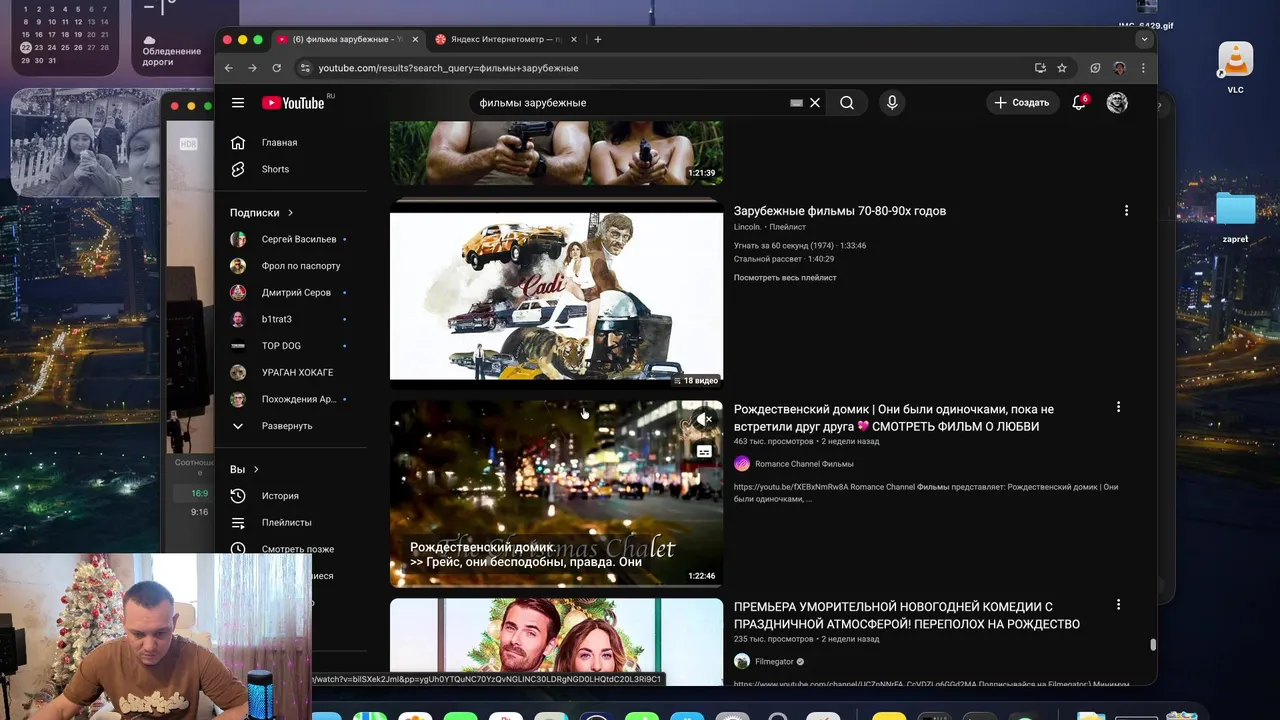Expand the Подписки section chevron
The image size is (1280, 720).
click(x=291, y=213)
